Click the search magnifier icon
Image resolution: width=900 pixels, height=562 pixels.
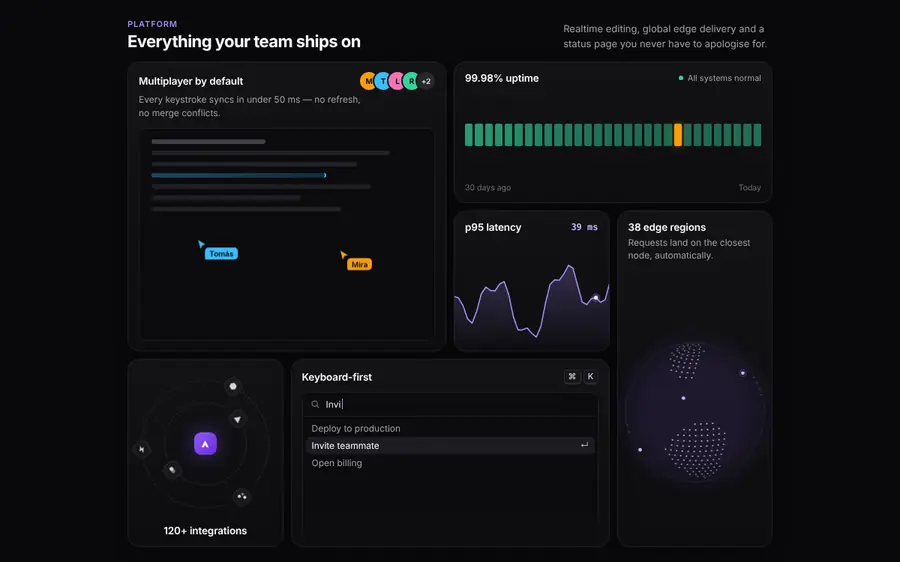(315, 404)
